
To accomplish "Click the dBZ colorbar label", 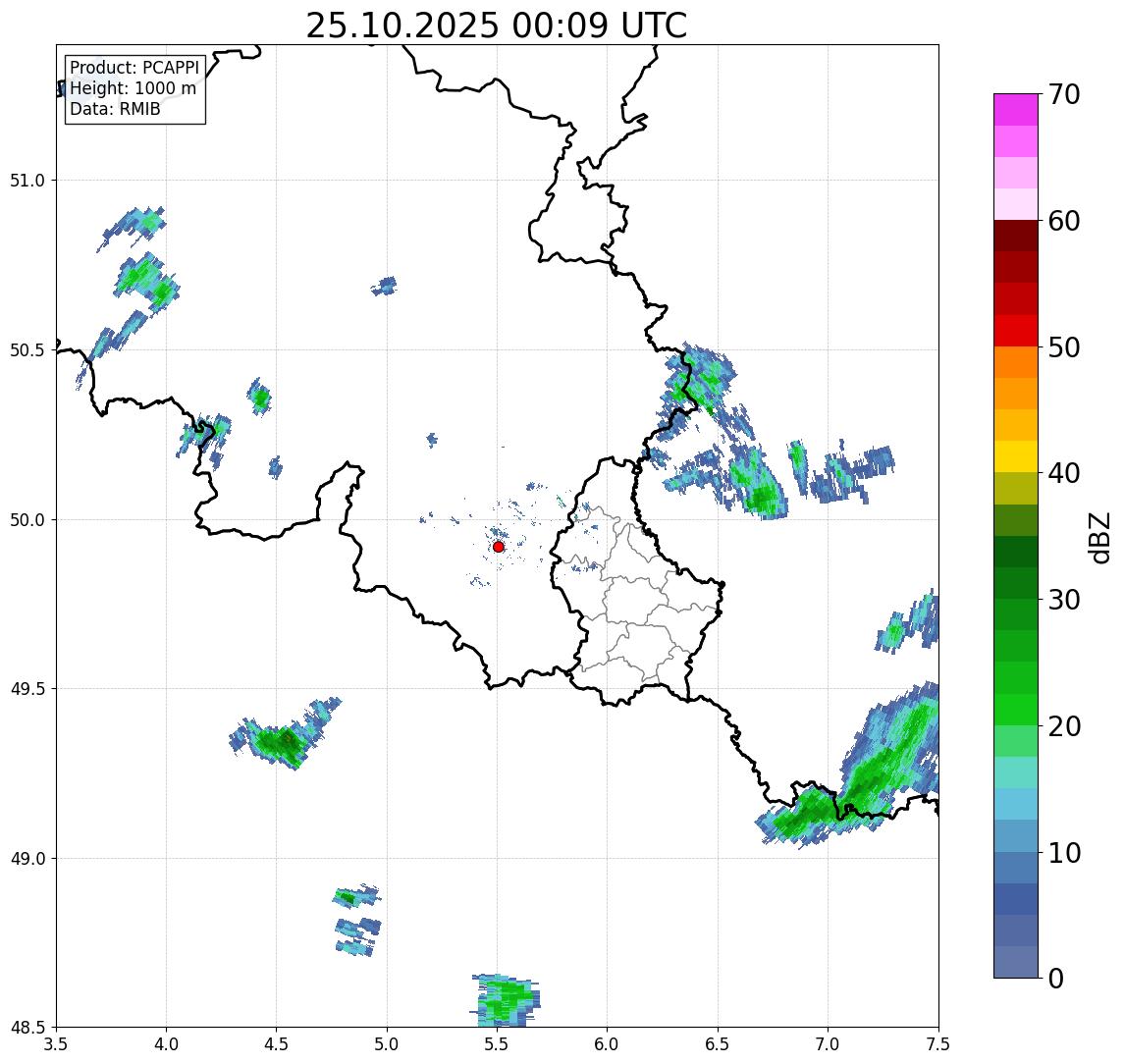I will tap(1098, 538).
